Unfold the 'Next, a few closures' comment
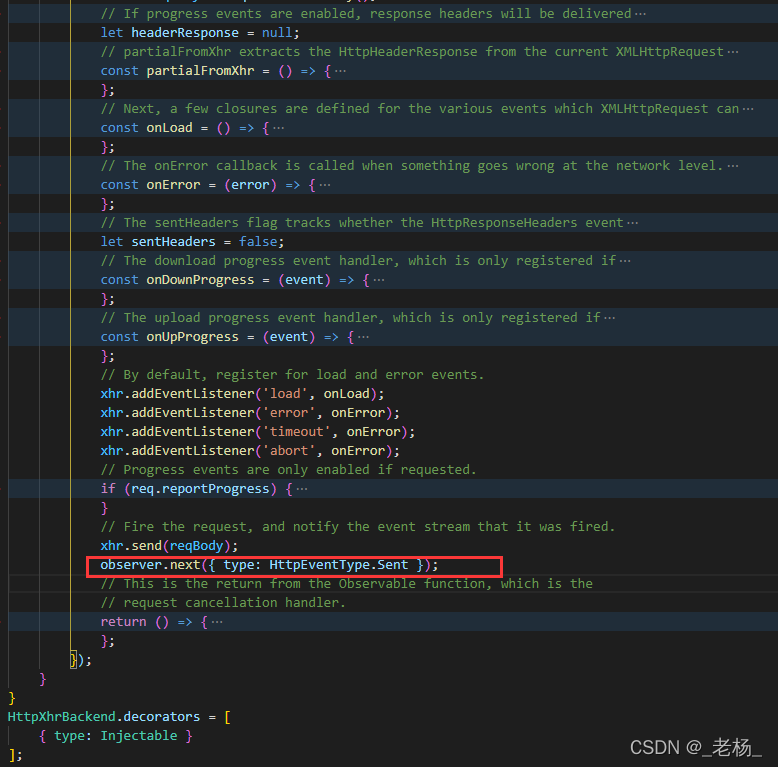778x767 pixels. click(748, 109)
